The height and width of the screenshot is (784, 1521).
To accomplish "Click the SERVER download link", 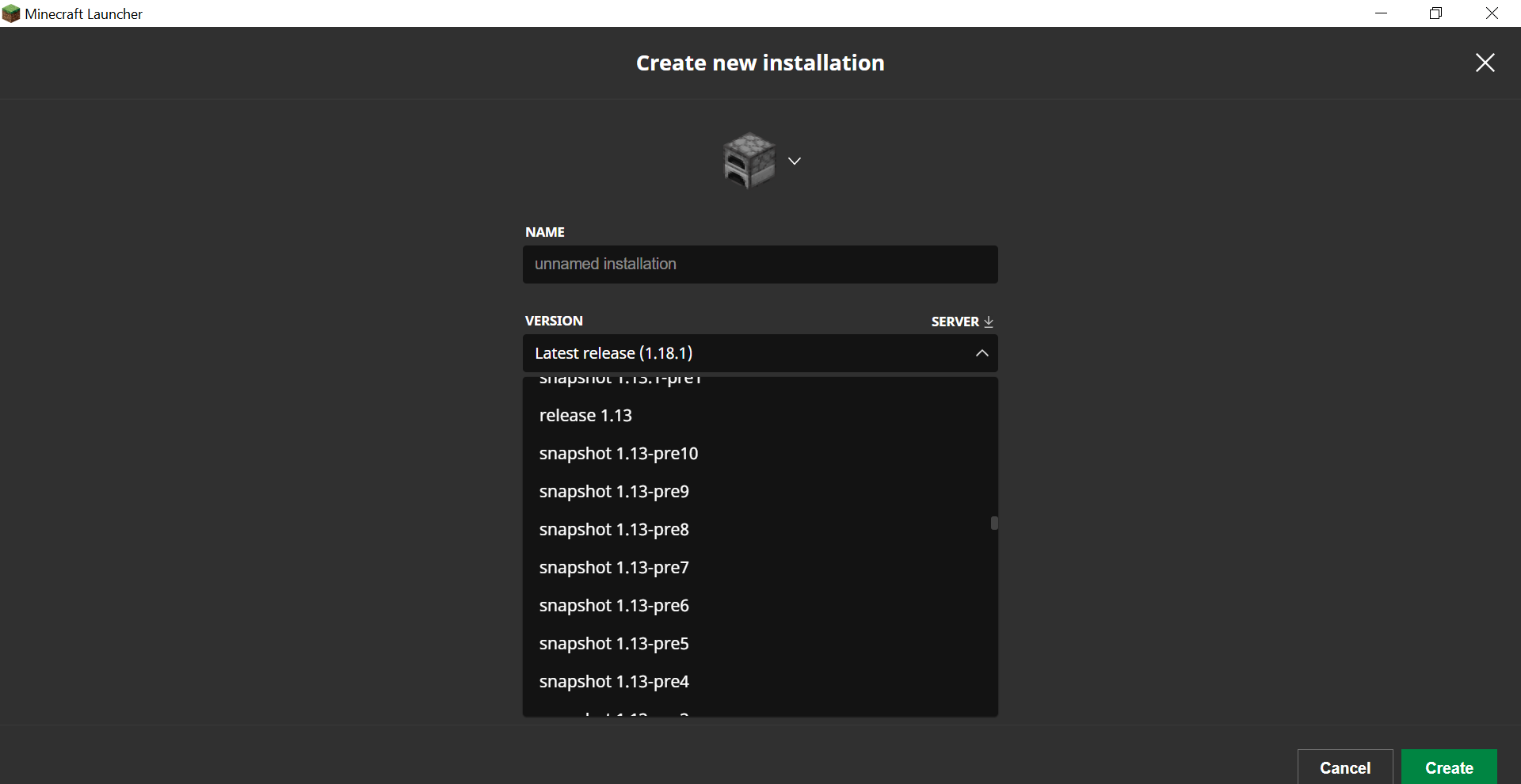I will (x=962, y=322).
